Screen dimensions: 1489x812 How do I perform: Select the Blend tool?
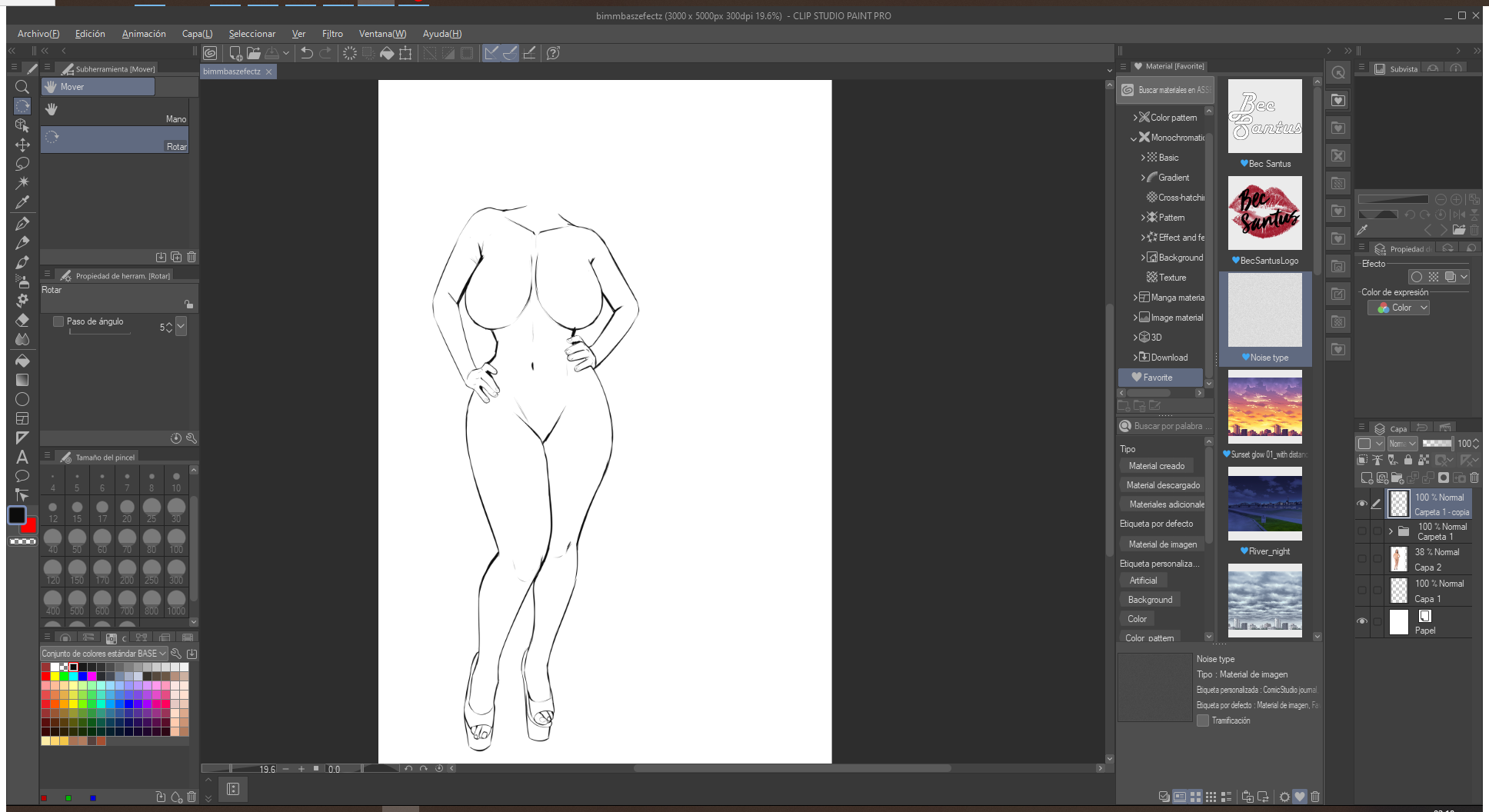[22, 339]
